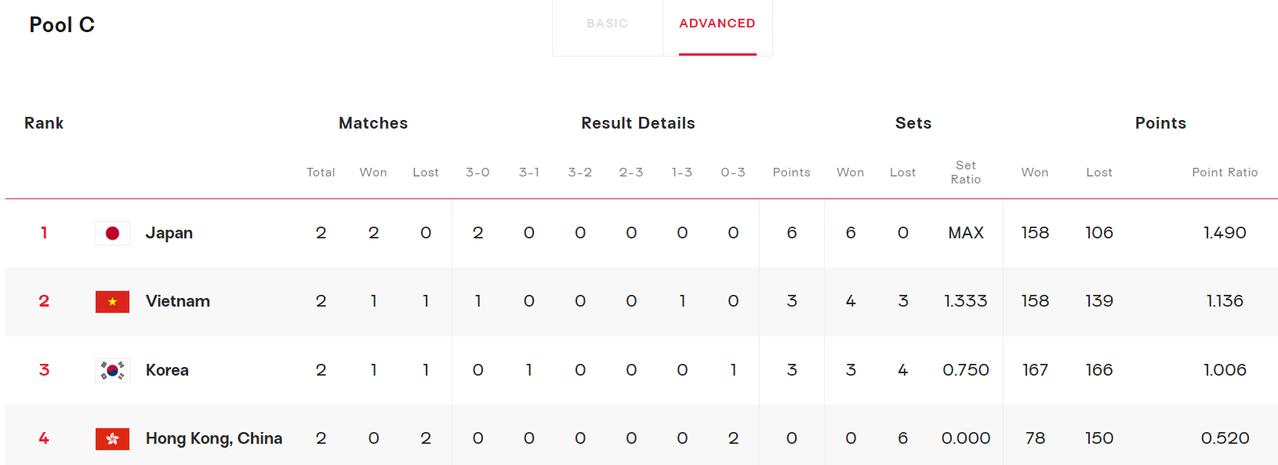
Task: Click Japan's rank number 1
Action: tap(44, 233)
